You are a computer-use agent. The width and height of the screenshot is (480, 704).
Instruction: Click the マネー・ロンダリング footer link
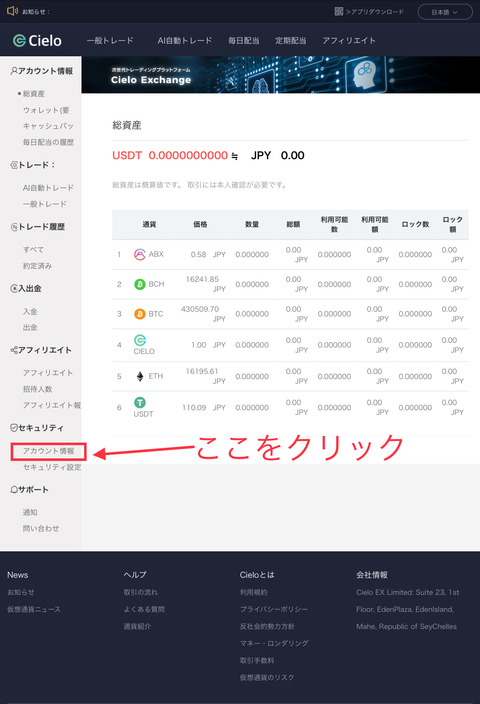(x=274, y=643)
